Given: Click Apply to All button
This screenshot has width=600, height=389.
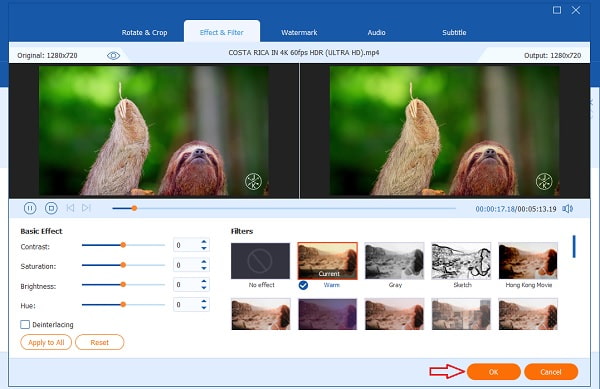Looking at the screenshot, I should click(x=46, y=342).
